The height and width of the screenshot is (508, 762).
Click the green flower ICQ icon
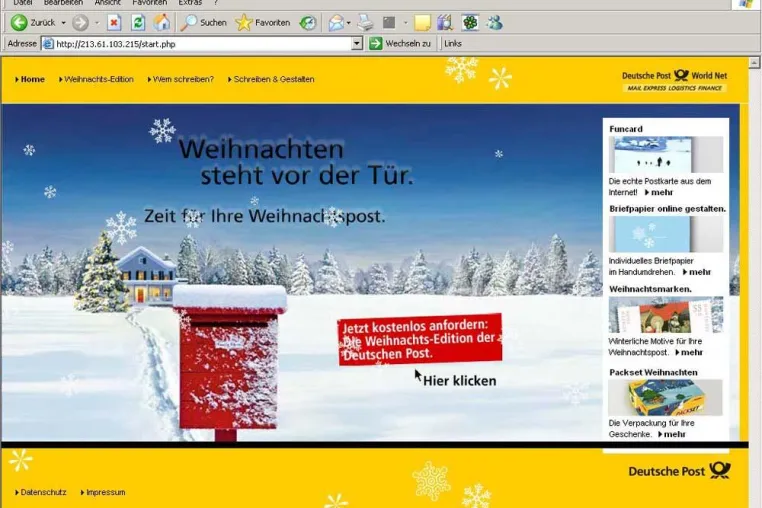click(470, 22)
